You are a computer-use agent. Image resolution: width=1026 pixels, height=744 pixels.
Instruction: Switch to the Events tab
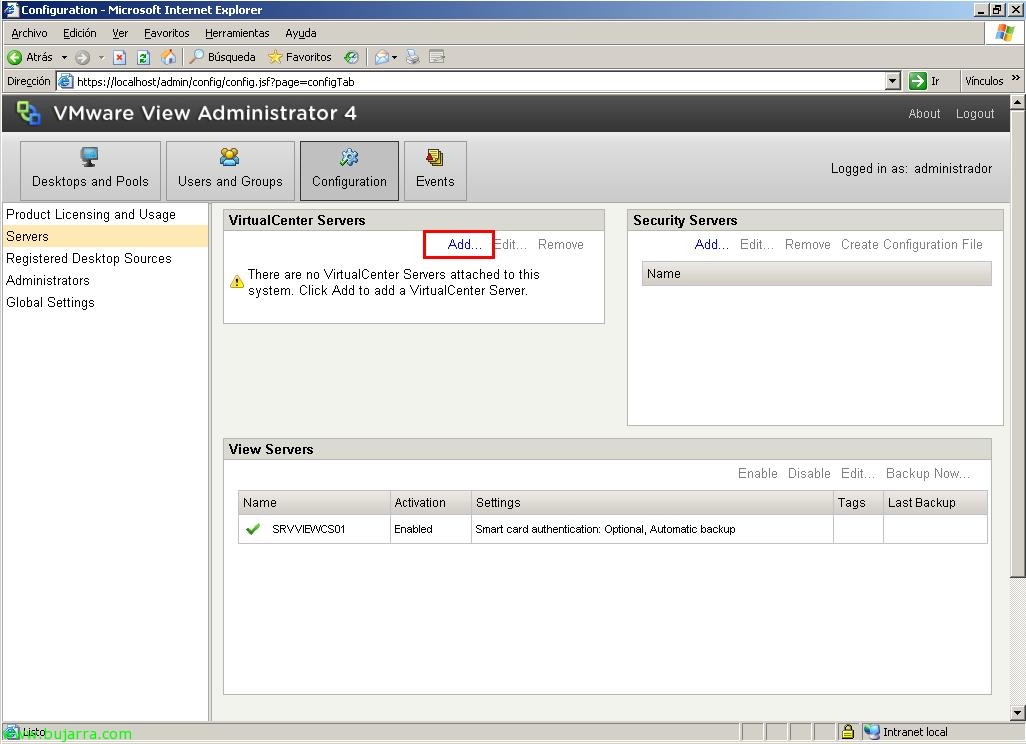435,171
